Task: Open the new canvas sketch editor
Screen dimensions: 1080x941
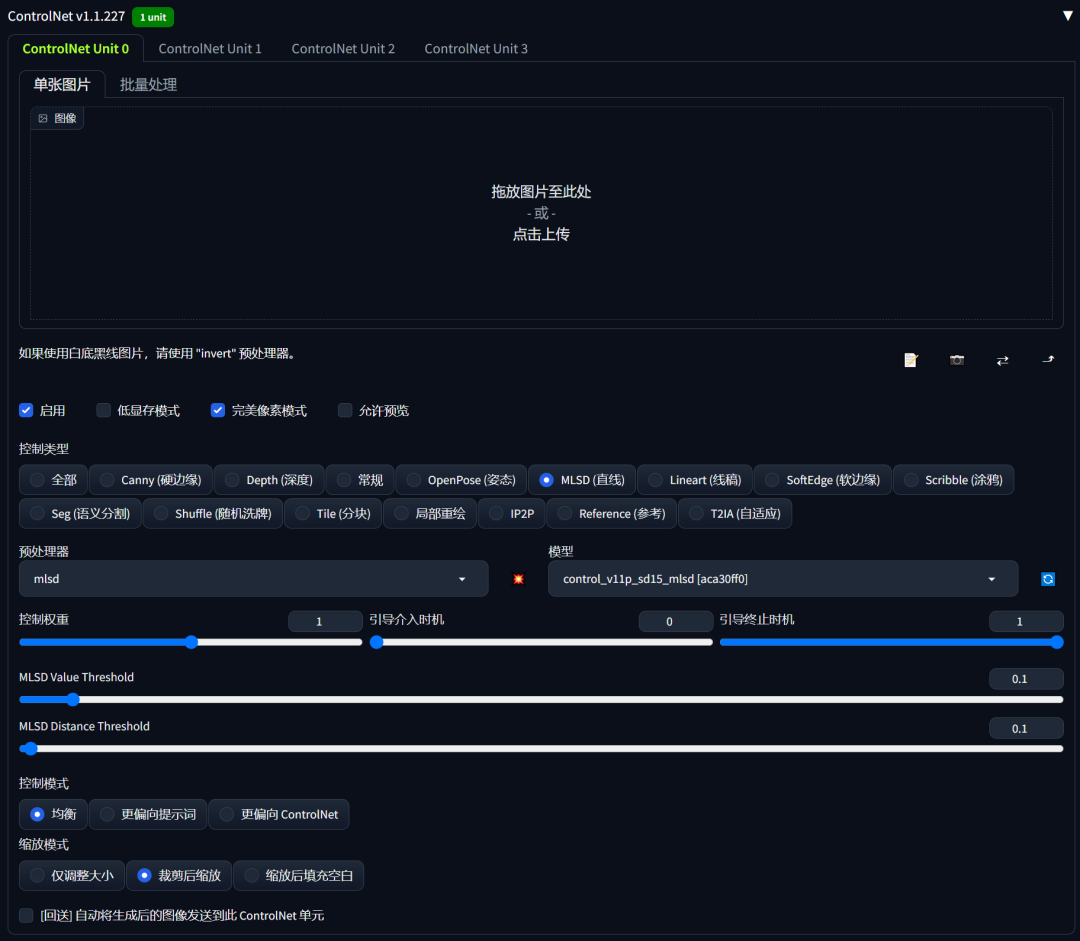Action: (x=910, y=359)
